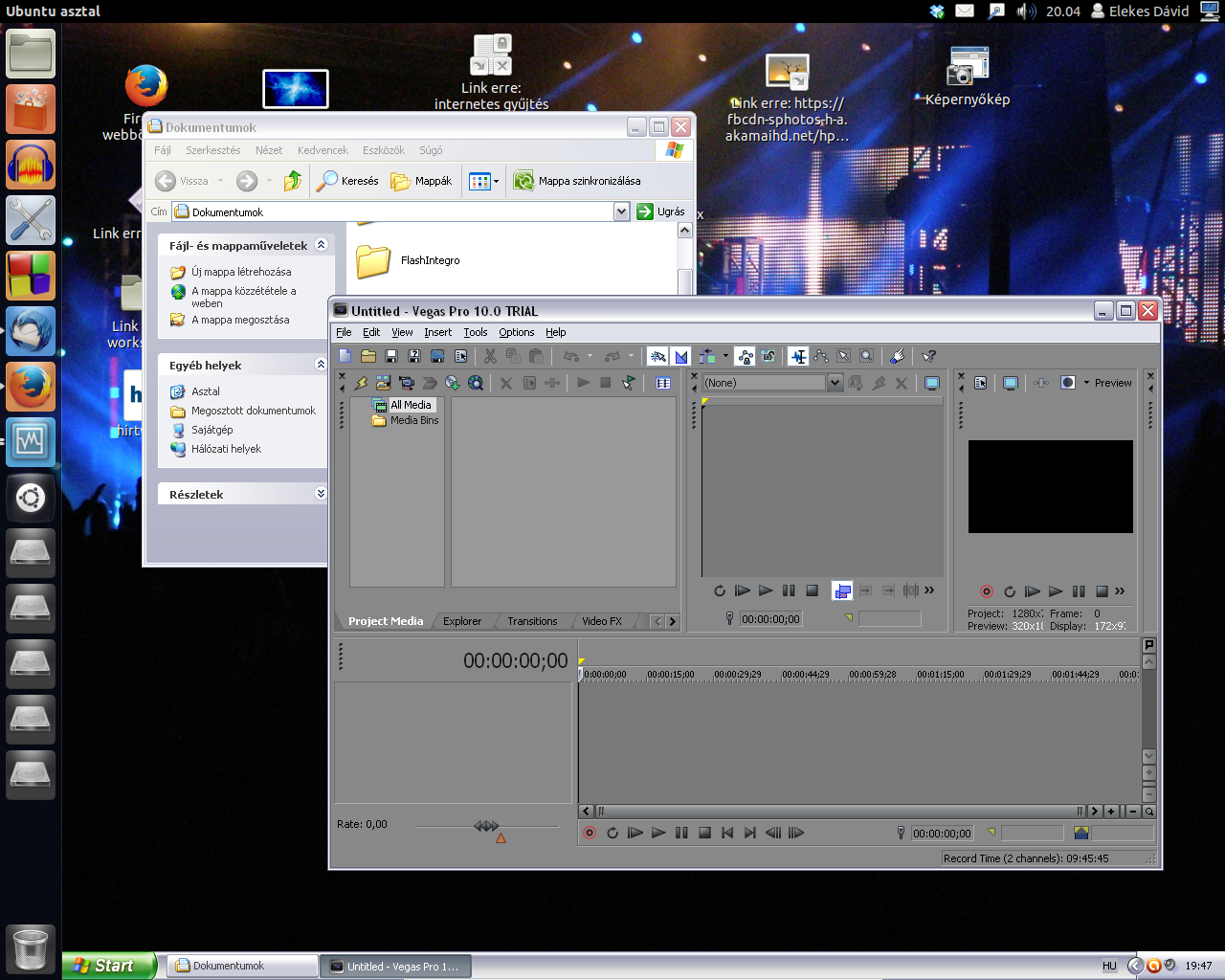Screen dimensions: 1225x980
Task: Toggle Loop Playback in the Trimmer window
Action: [x=720, y=590]
